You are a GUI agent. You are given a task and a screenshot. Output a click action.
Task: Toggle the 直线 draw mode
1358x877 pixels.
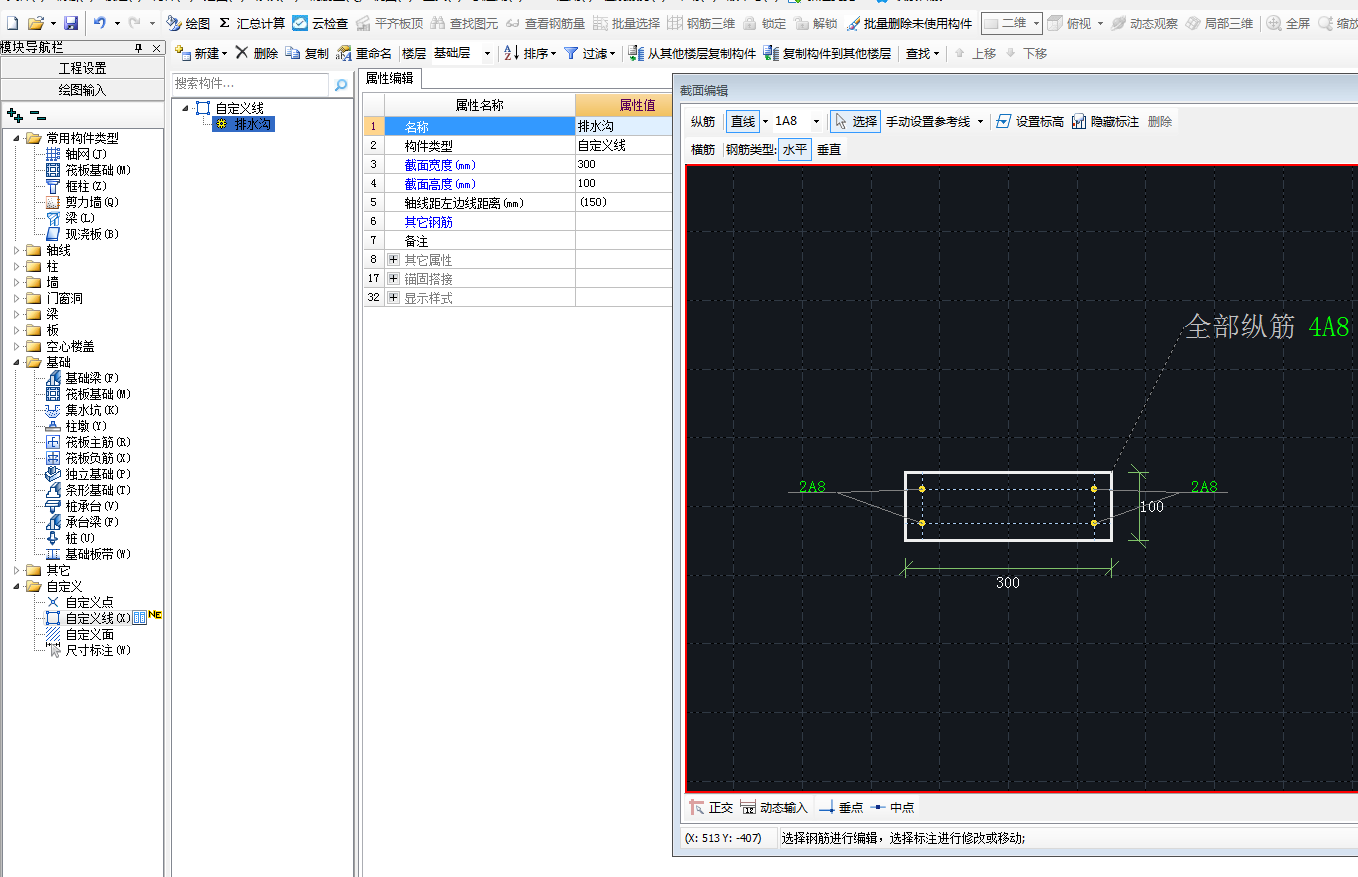tap(743, 121)
